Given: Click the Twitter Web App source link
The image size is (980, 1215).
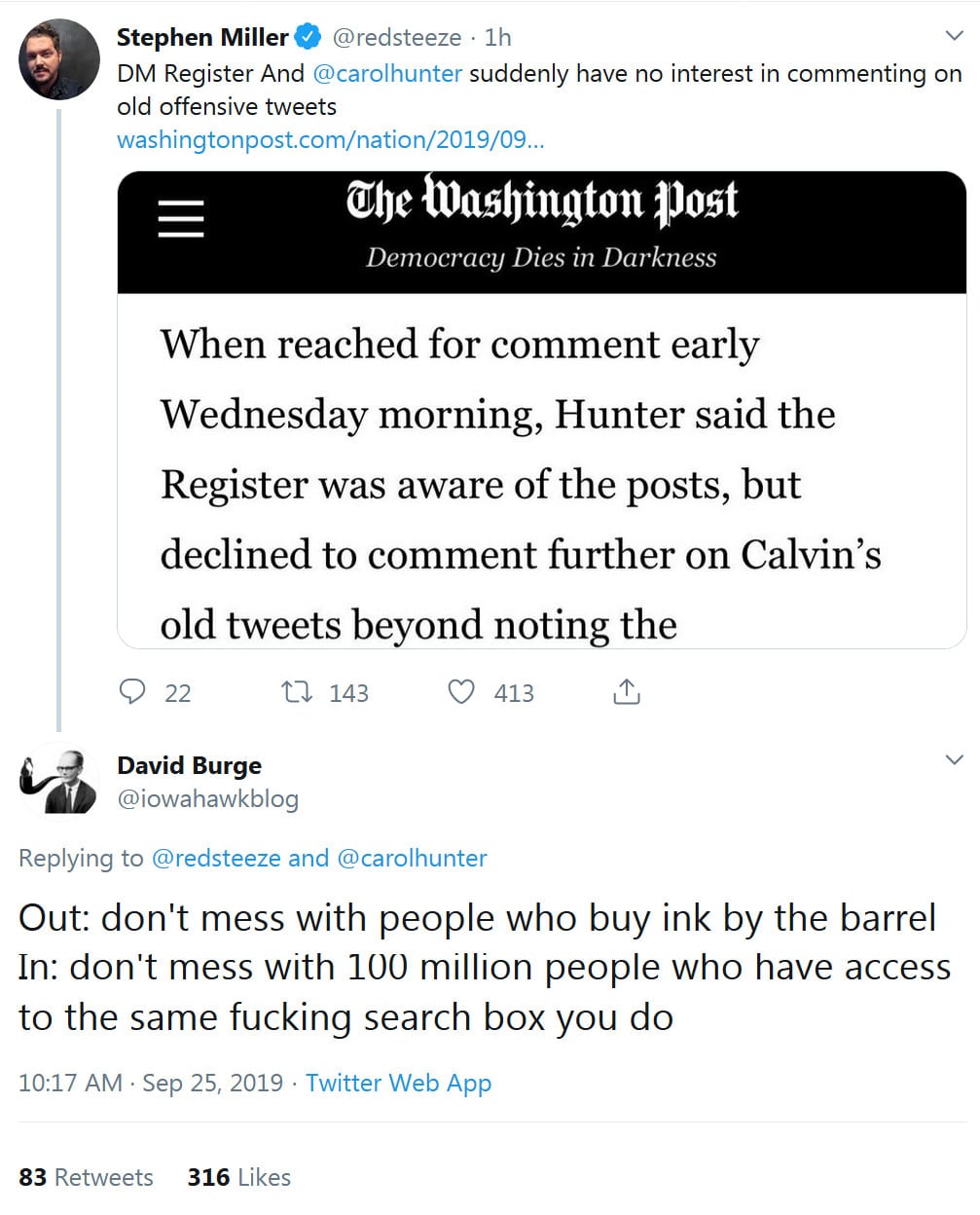Looking at the screenshot, I should (398, 1083).
